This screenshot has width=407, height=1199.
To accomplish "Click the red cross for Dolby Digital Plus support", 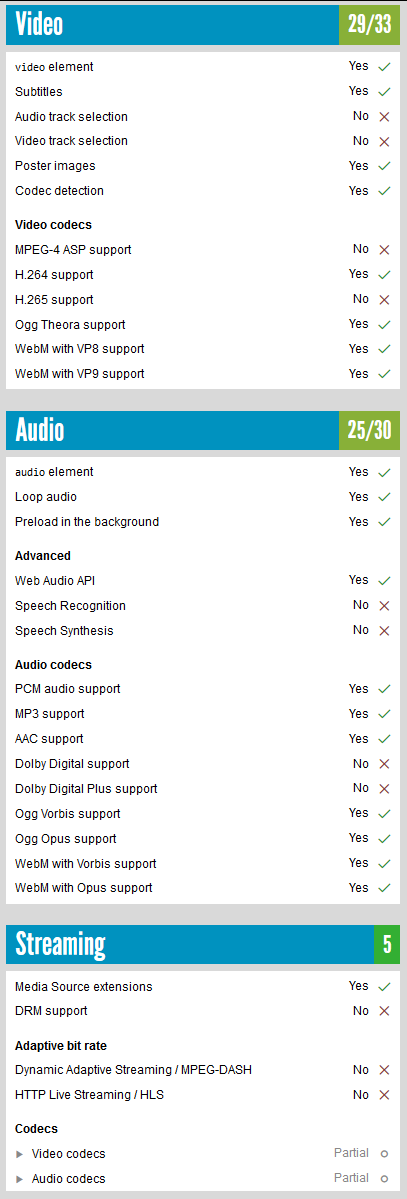I will tap(384, 789).
